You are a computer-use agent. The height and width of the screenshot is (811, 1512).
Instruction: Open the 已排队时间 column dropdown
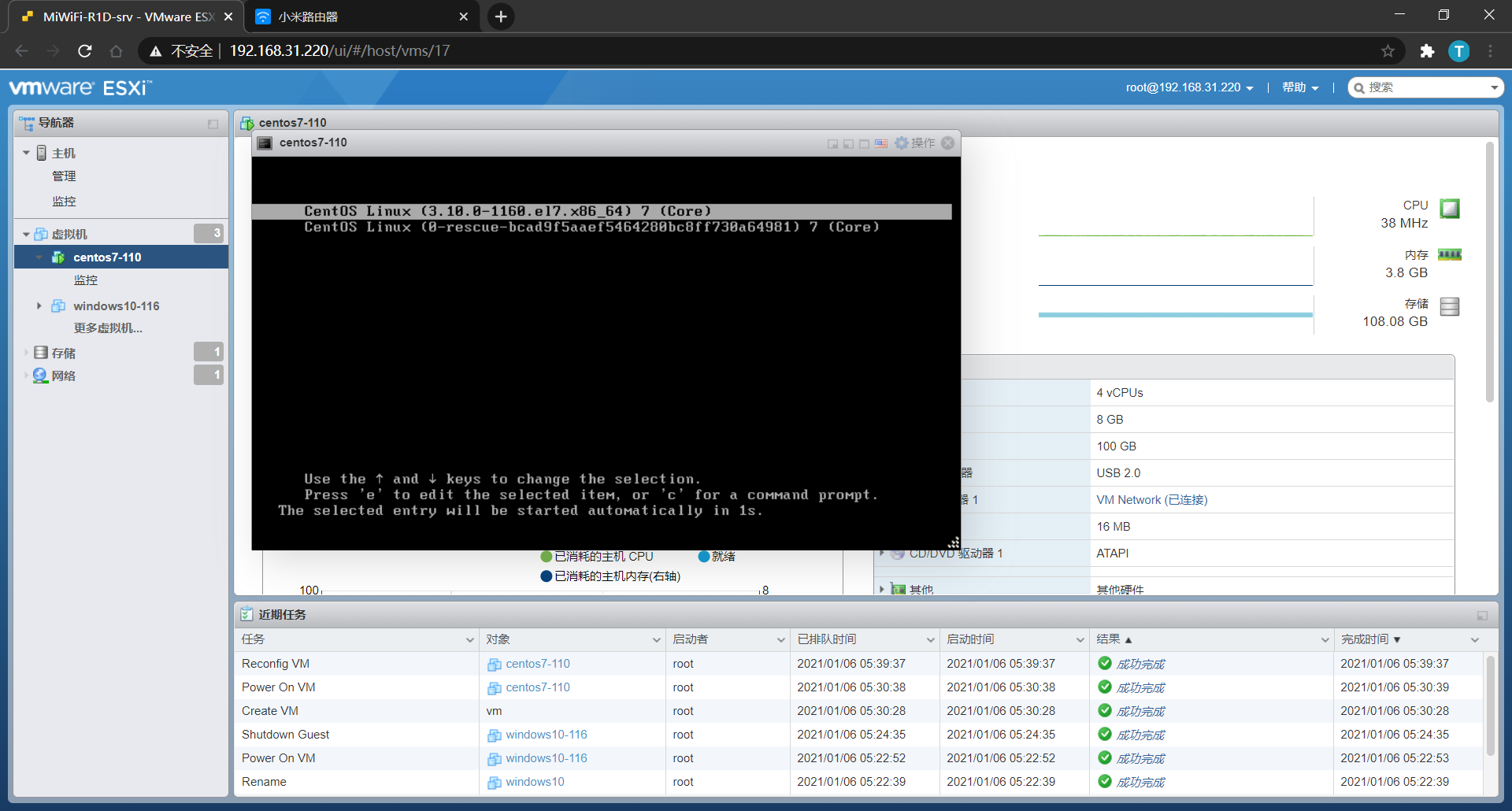pos(931,639)
